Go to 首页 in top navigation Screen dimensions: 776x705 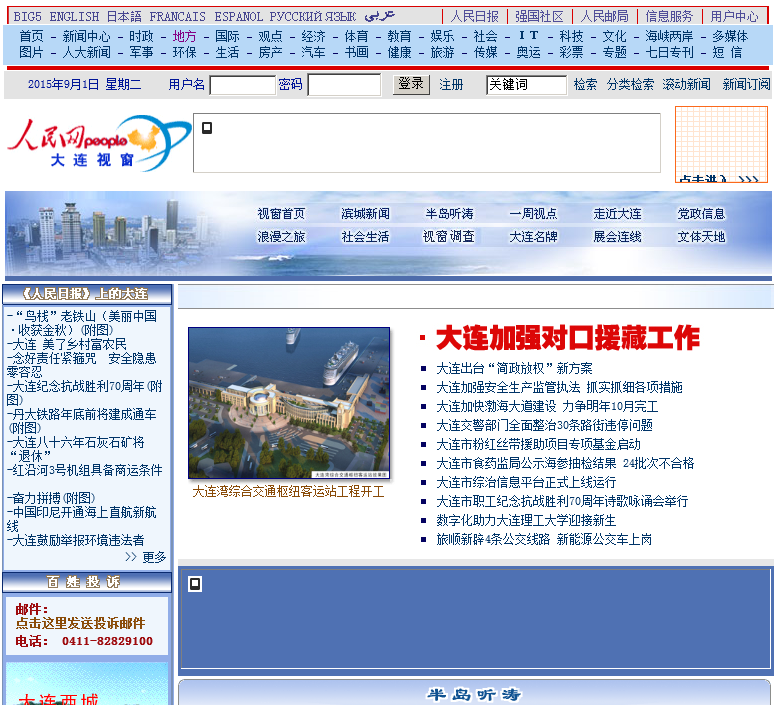[x=31, y=36]
